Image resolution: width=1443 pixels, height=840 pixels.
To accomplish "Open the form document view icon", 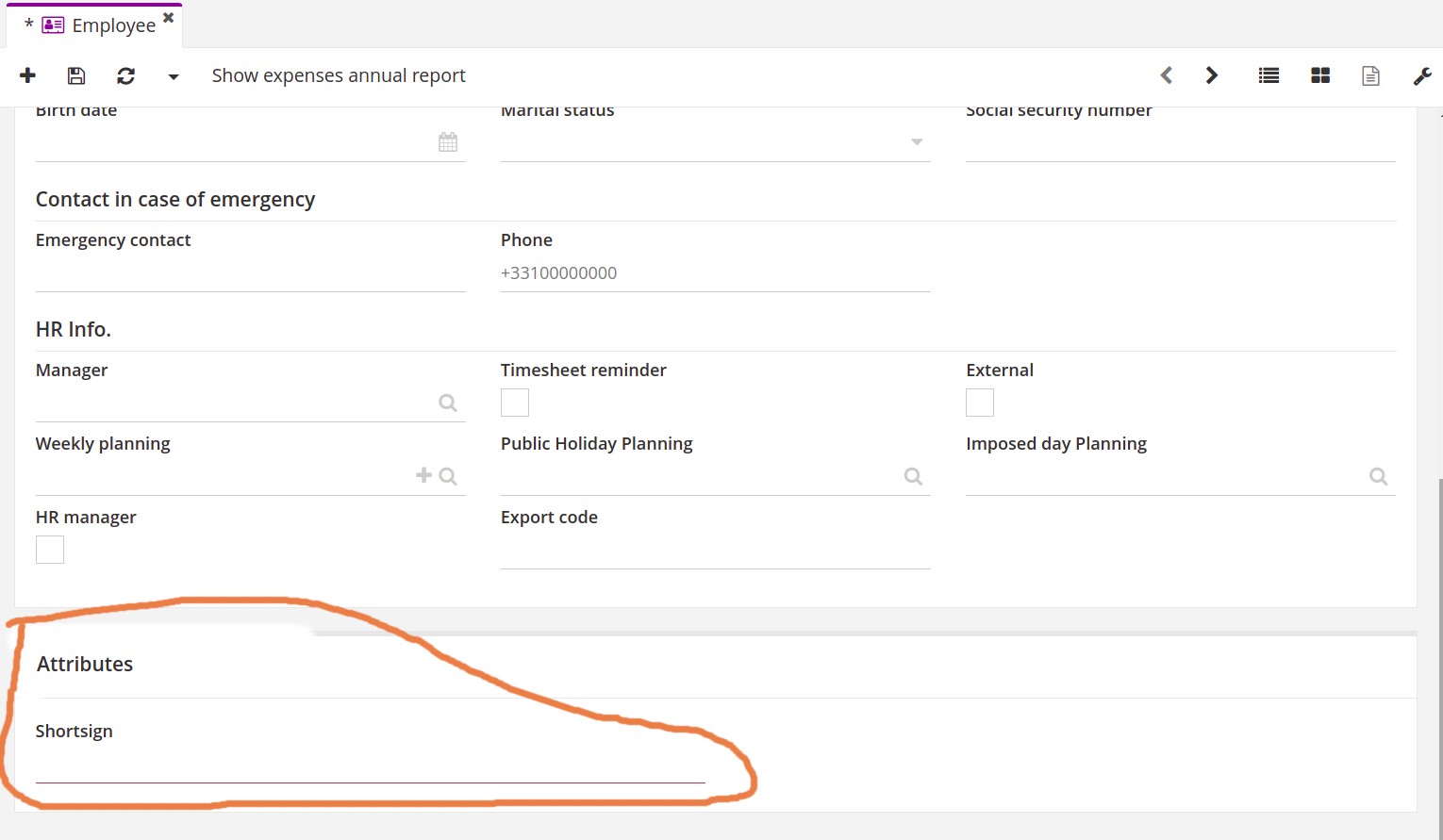I will click(1371, 75).
